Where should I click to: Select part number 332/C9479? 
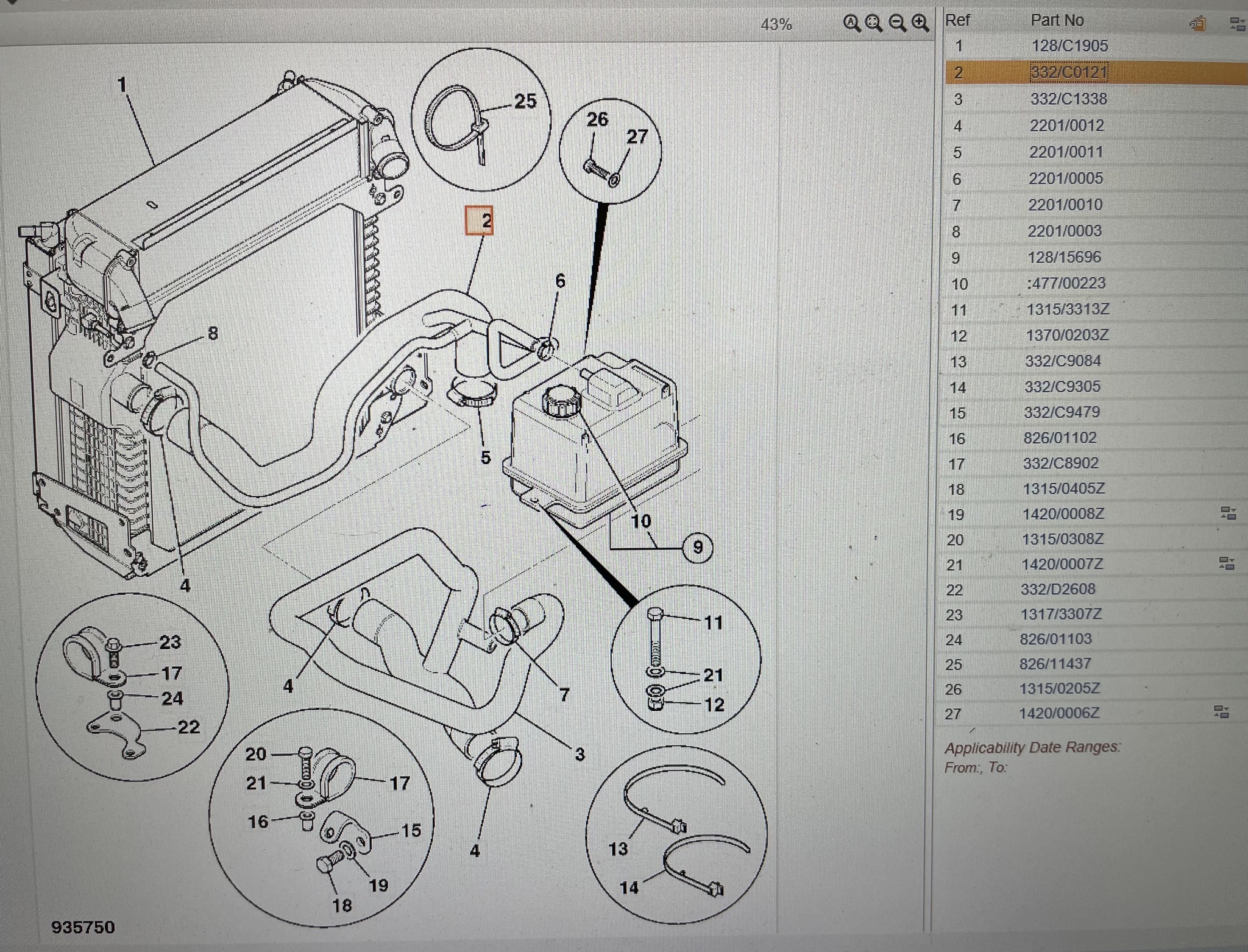click(1062, 412)
